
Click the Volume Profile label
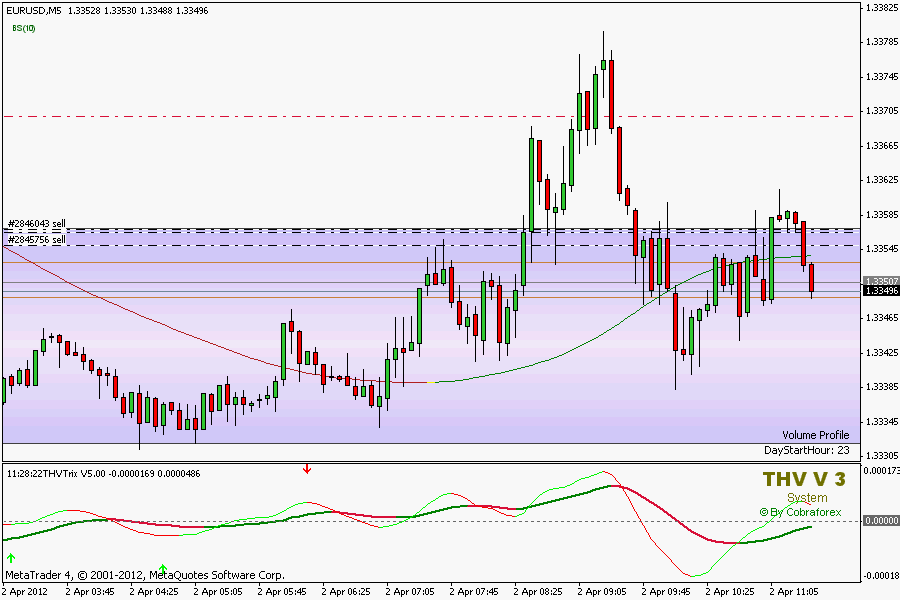click(815, 435)
